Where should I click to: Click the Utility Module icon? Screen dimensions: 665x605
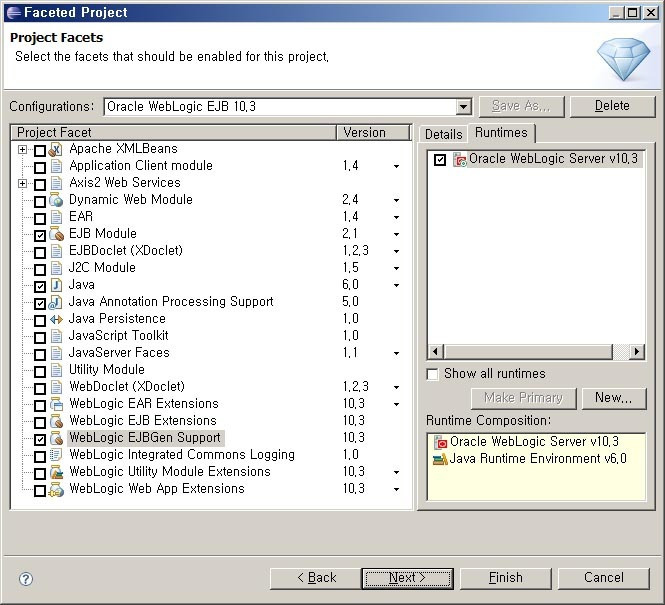[56, 370]
